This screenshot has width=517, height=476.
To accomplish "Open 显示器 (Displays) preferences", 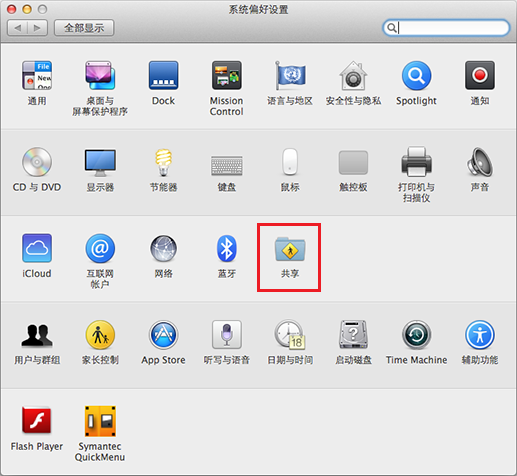I will point(100,163).
